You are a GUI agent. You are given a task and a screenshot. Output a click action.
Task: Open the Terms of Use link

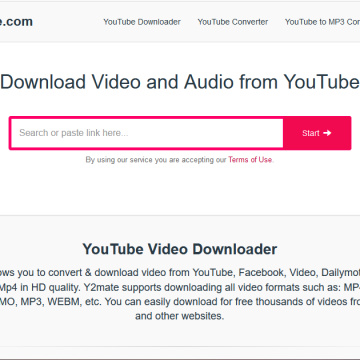[250, 160]
